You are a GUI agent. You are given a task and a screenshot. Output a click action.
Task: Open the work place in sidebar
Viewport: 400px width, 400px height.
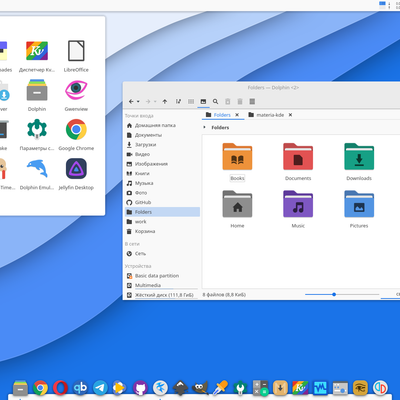tap(162, 222)
